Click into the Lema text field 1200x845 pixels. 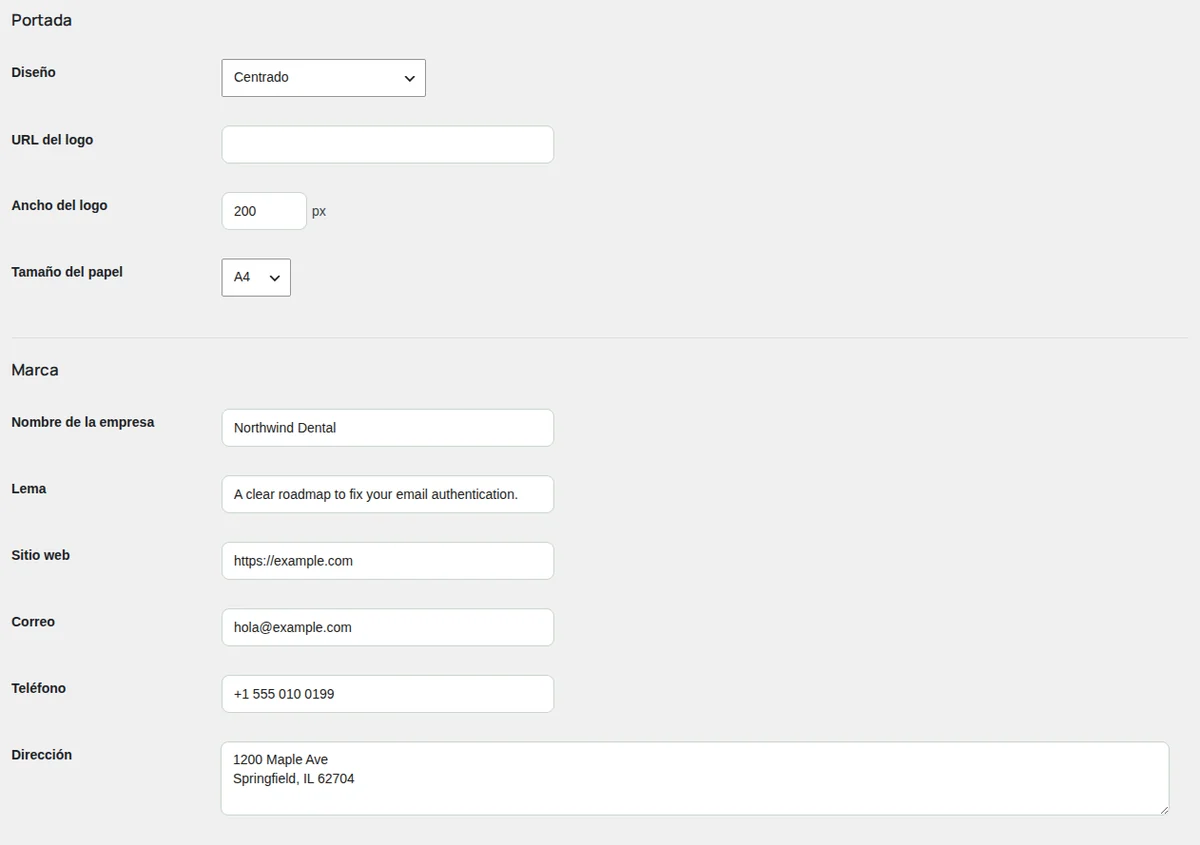(387, 494)
